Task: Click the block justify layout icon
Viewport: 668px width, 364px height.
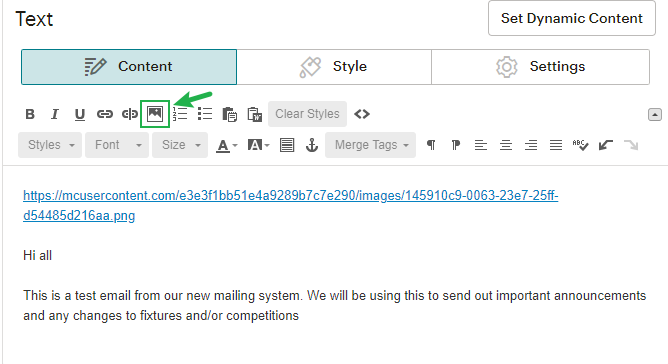Action: pyautogui.click(x=287, y=145)
